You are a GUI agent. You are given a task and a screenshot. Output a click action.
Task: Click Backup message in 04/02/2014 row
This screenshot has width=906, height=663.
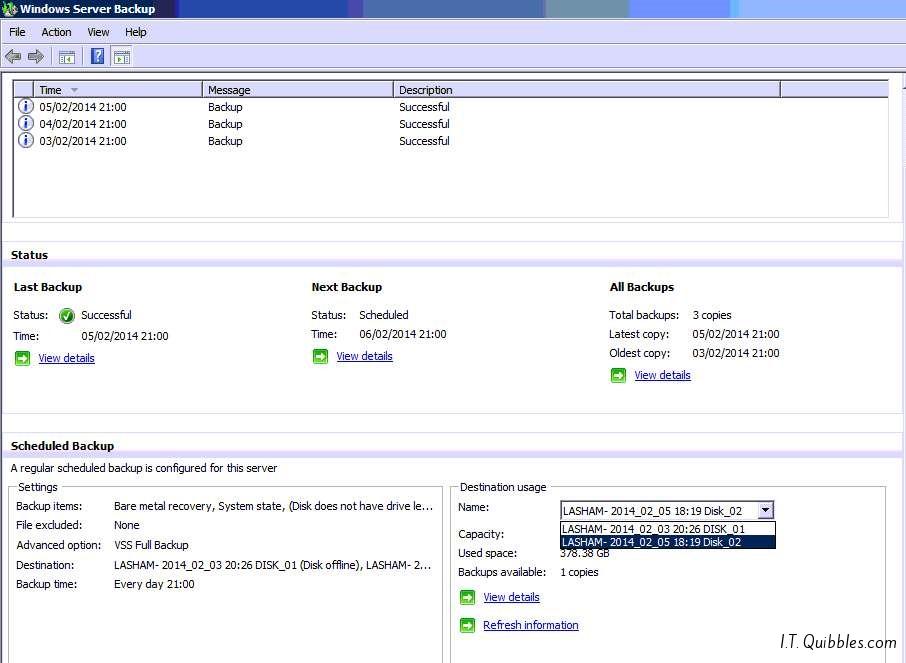pos(225,124)
